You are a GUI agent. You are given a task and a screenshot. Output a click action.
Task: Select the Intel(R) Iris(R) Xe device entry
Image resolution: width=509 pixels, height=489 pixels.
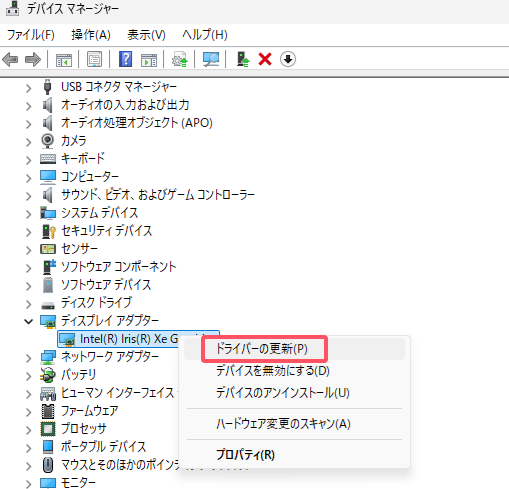tap(129, 339)
